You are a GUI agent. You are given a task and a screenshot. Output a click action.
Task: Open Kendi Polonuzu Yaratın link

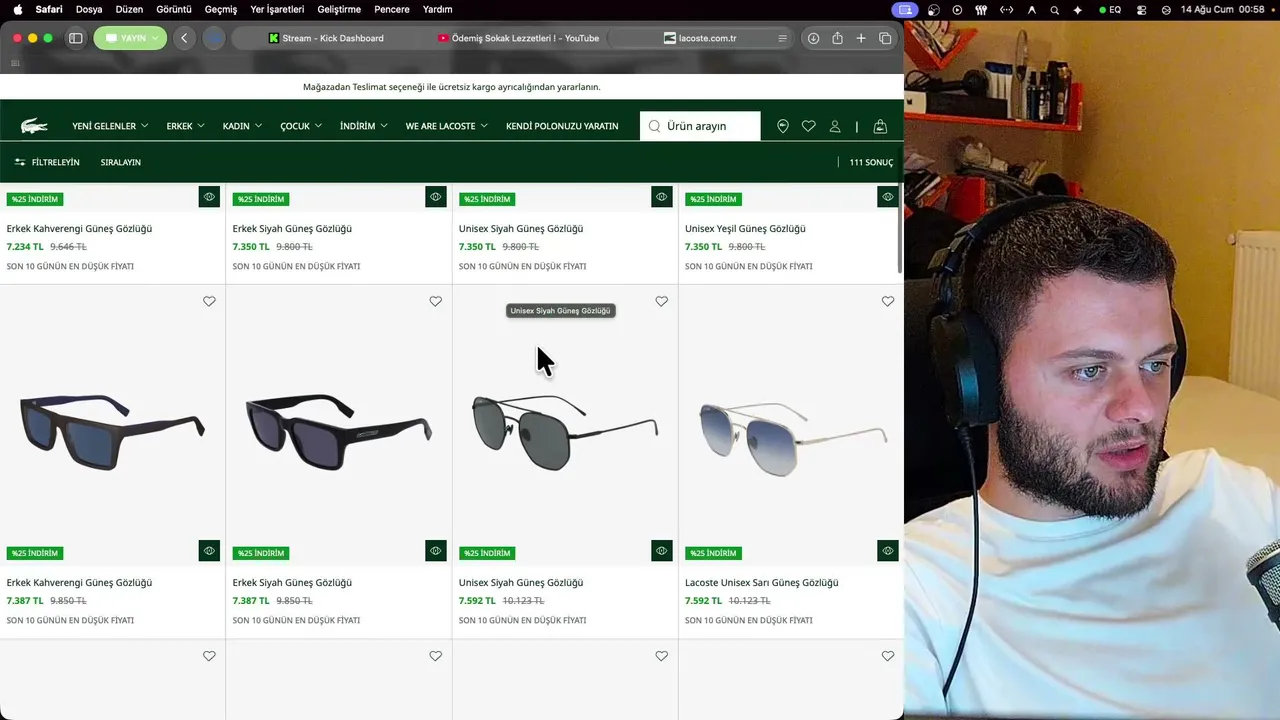[x=562, y=126]
